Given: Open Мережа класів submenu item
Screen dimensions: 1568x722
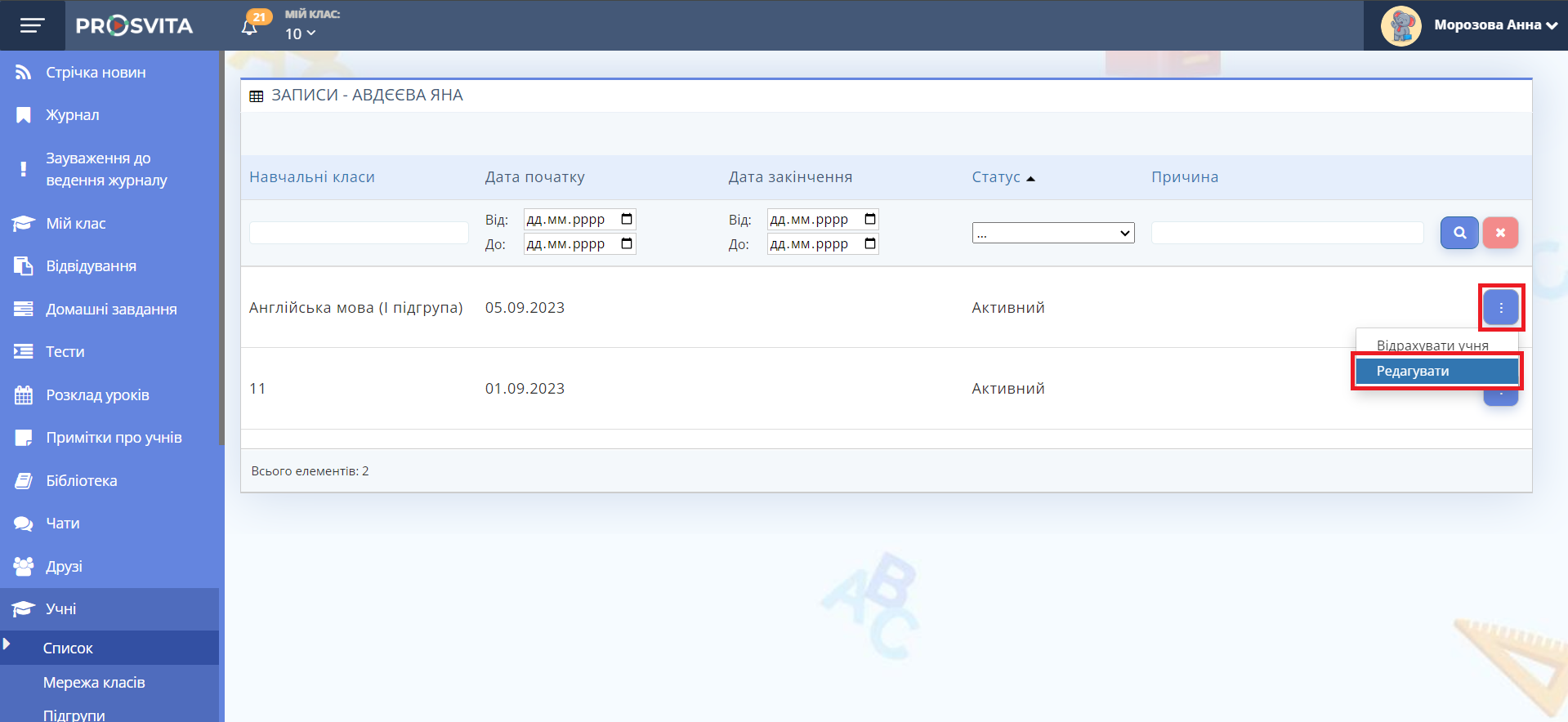Looking at the screenshot, I should click(94, 683).
